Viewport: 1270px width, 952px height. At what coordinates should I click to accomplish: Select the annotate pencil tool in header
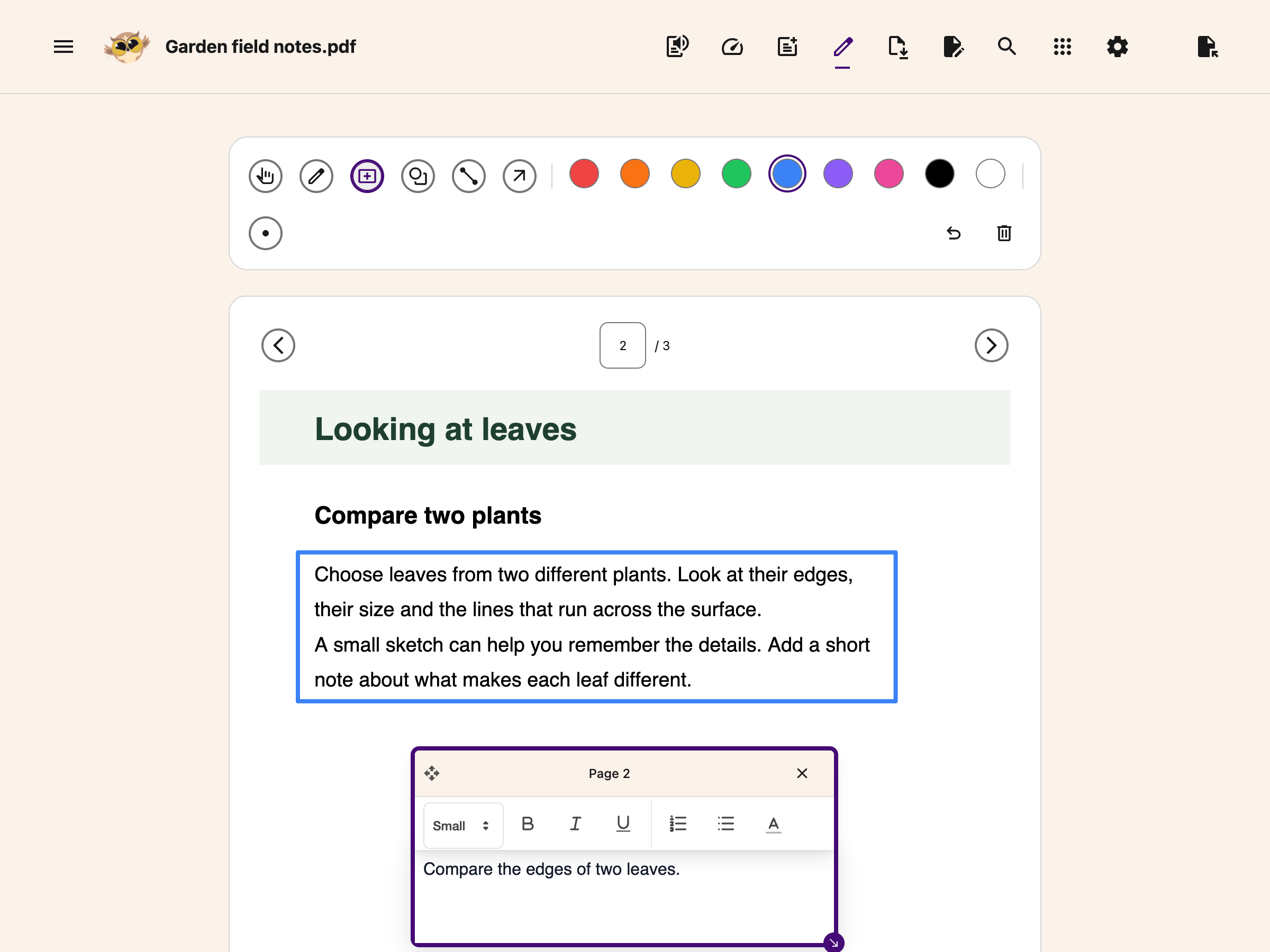click(842, 47)
